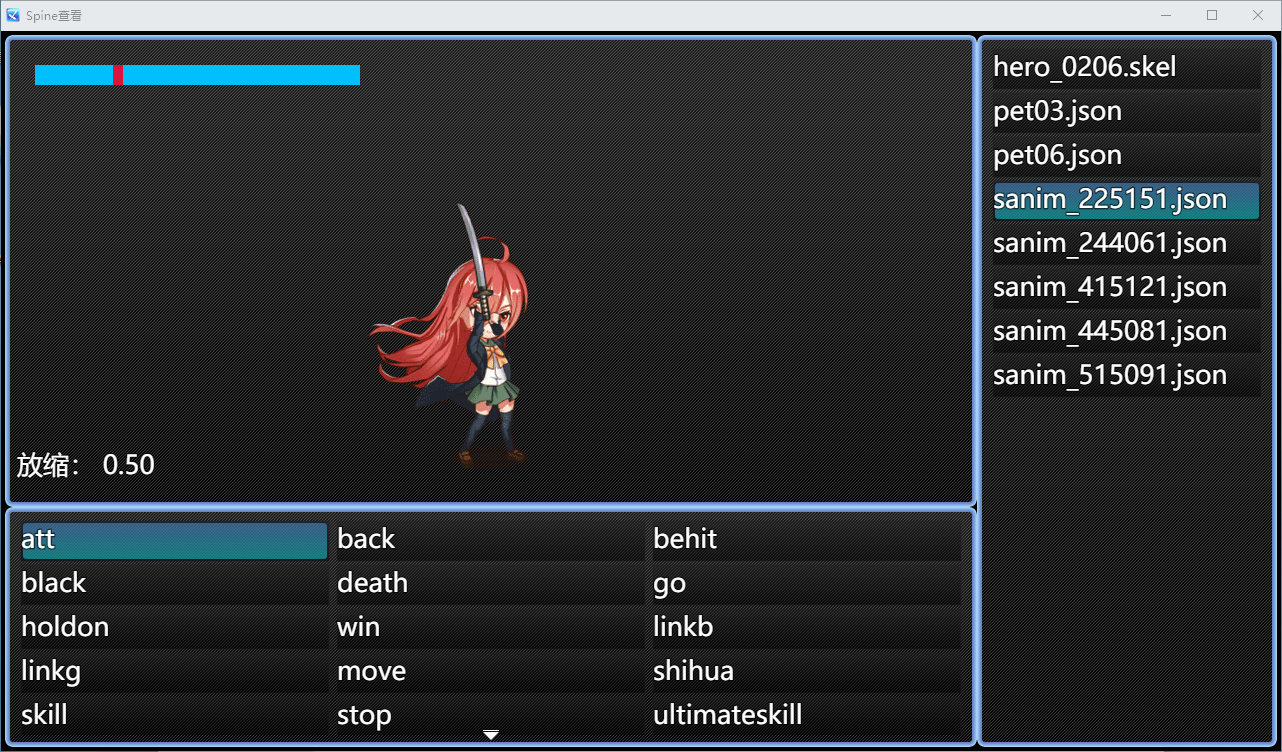Close the Spine查看 window

[1258, 15]
